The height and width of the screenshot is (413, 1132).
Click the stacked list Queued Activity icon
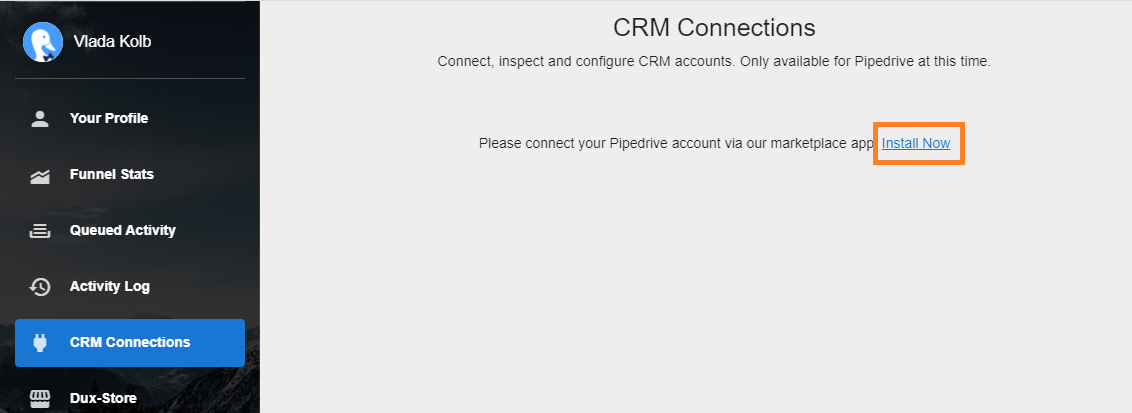pos(40,231)
